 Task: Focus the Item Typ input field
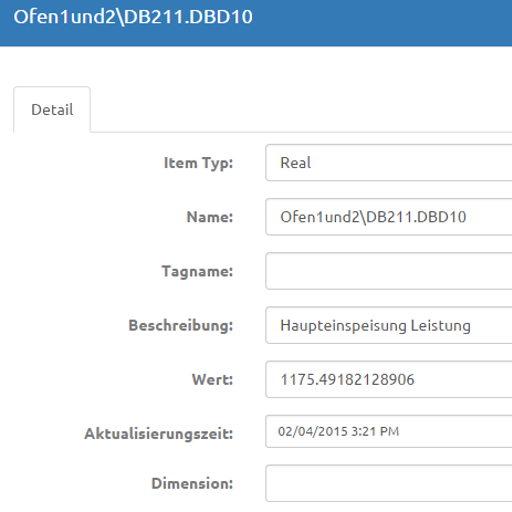pyautogui.click(x=389, y=163)
